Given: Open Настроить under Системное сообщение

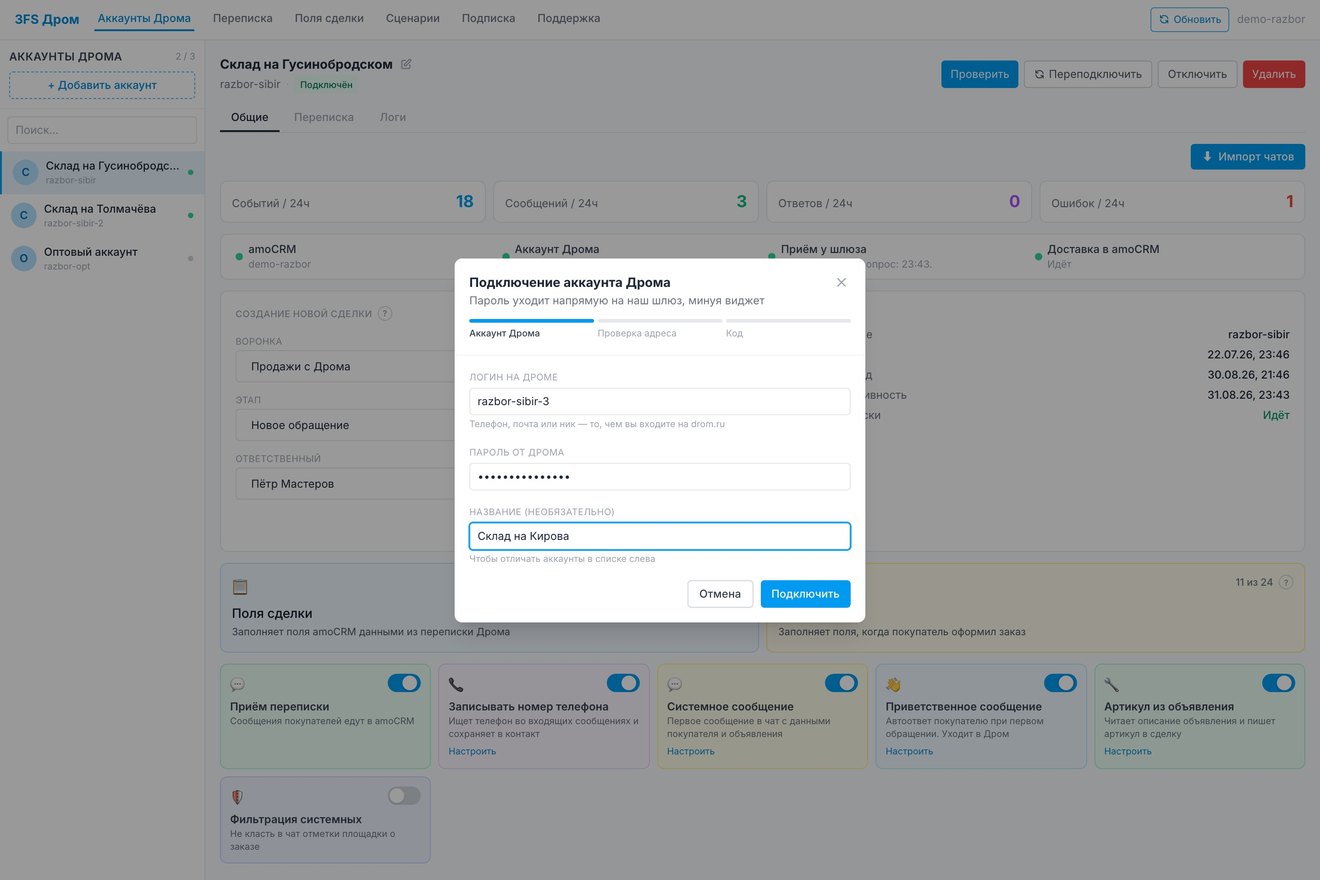Looking at the screenshot, I should pos(691,751).
